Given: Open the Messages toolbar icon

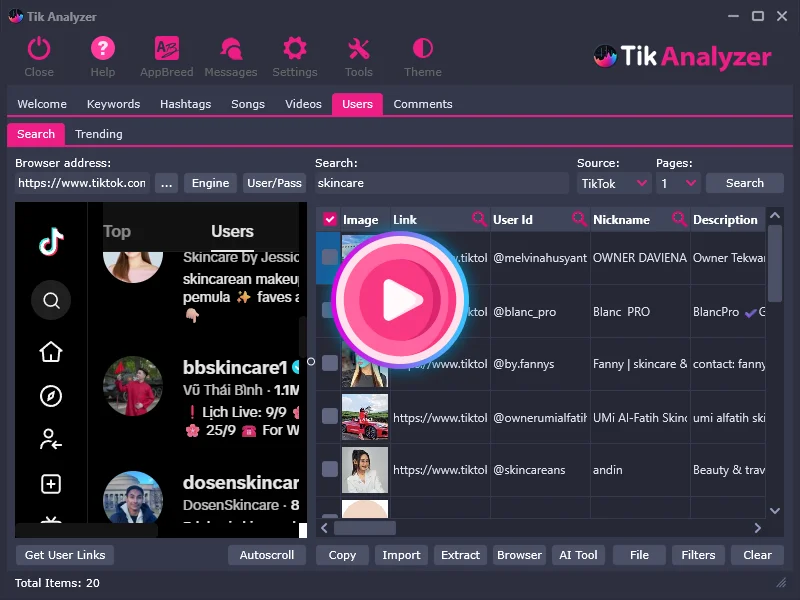Looking at the screenshot, I should 231,49.
